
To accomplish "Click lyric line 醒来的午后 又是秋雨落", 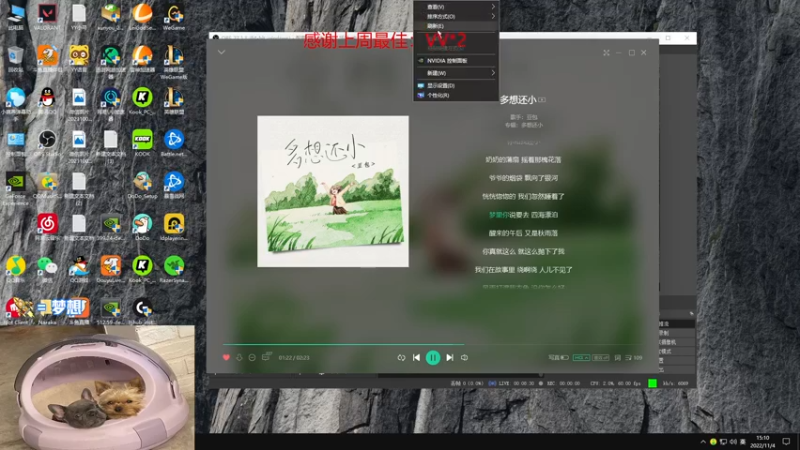I will pos(523,233).
